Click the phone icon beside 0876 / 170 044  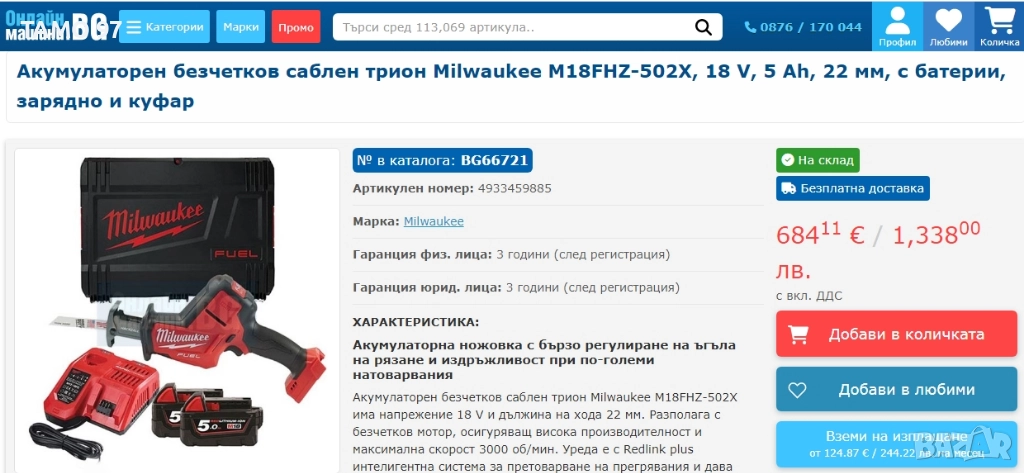point(750,27)
